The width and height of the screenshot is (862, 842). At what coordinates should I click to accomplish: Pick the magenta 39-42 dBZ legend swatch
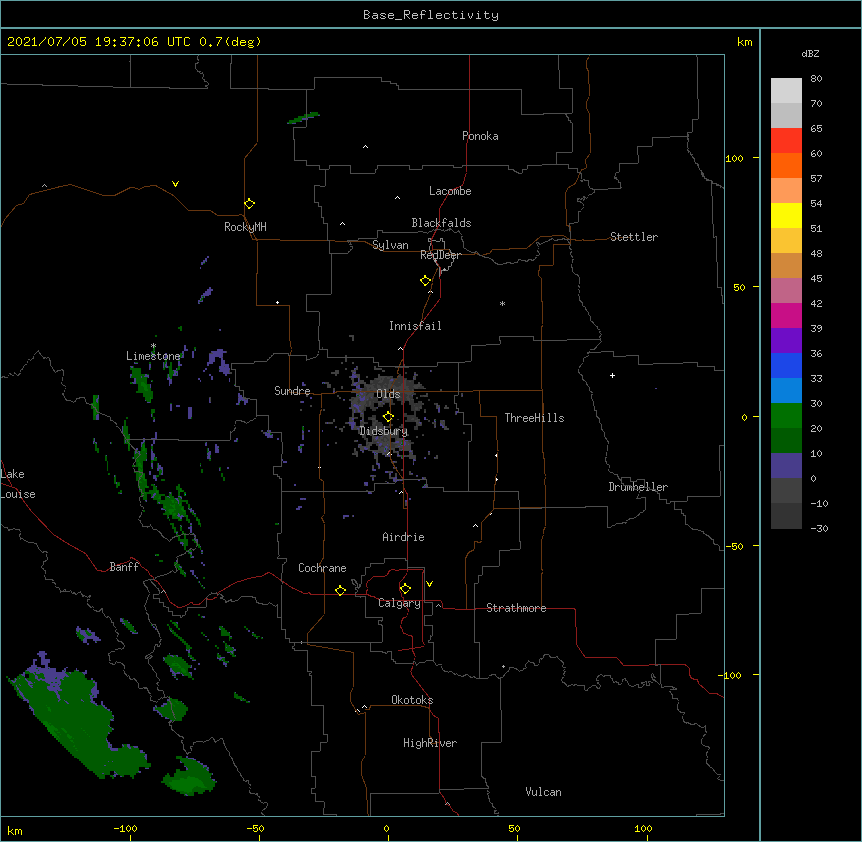786,315
